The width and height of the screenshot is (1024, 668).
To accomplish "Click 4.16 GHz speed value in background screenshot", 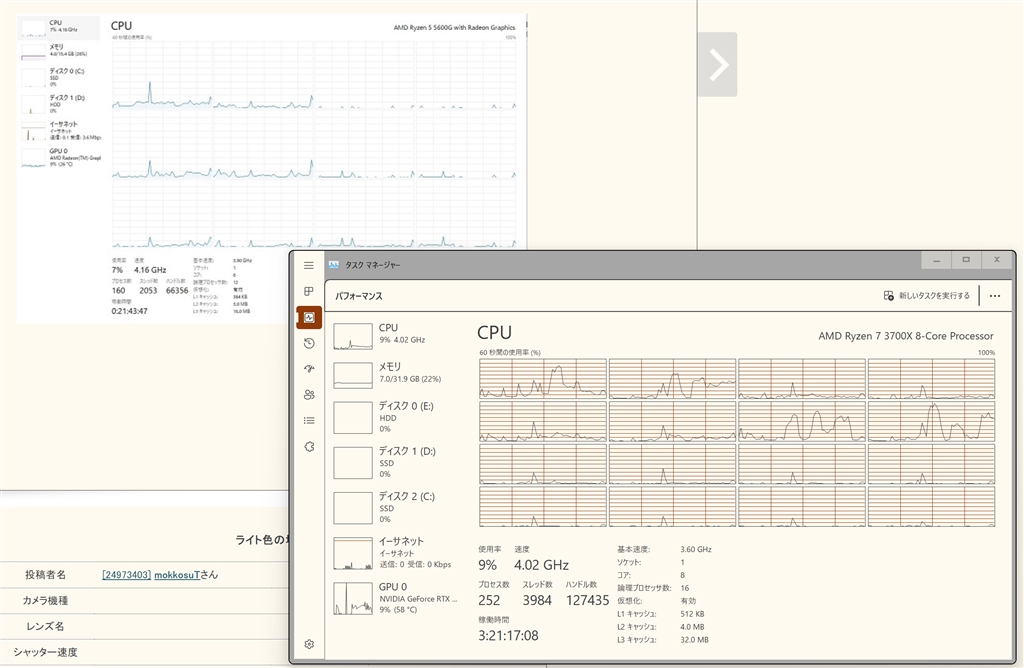I will [x=150, y=270].
